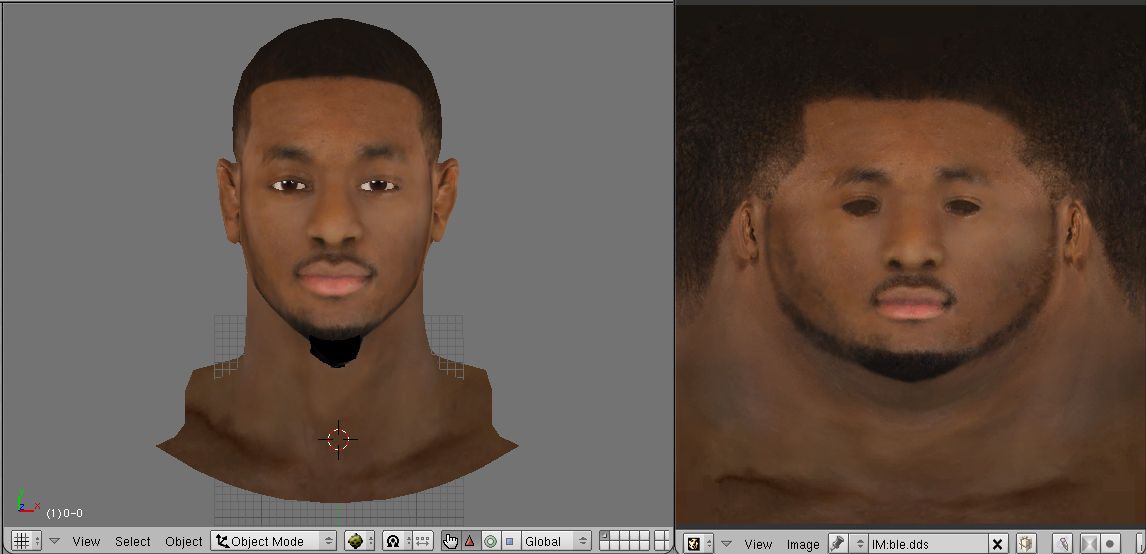Select the first layer button

(604, 536)
